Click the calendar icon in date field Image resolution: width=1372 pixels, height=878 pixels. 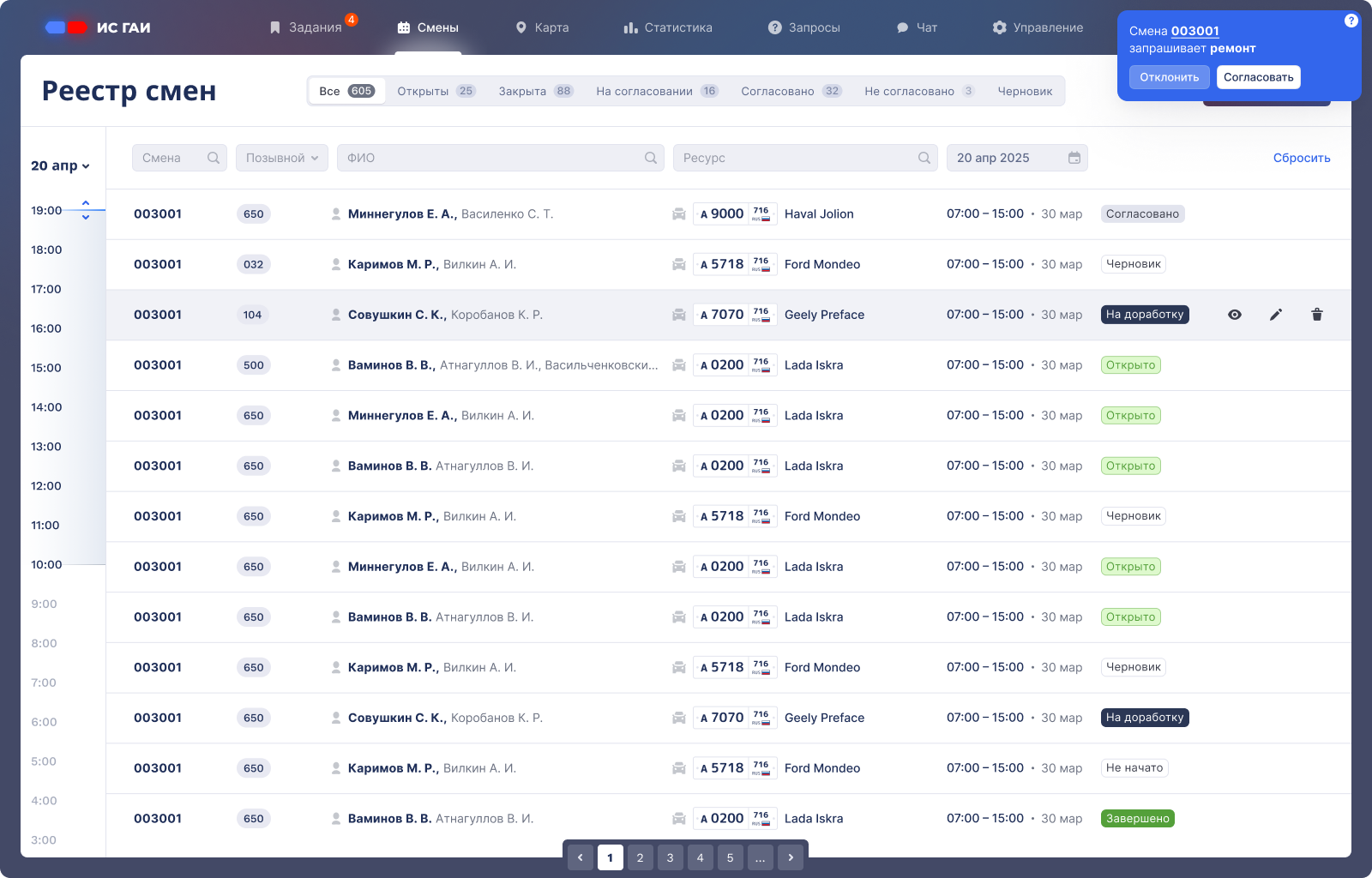pyautogui.click(x=1074, y=158)
